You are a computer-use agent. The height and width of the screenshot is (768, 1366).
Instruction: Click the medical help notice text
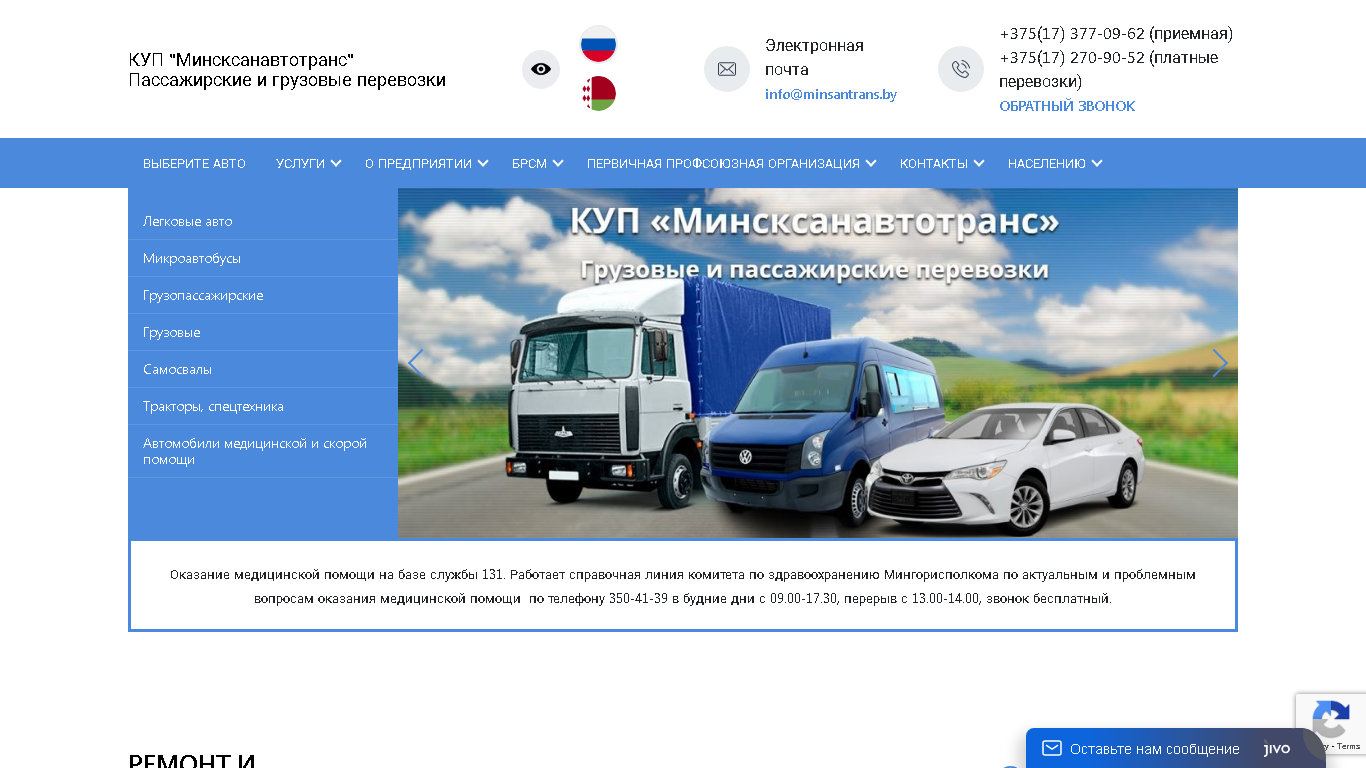[x=683, y=587]
